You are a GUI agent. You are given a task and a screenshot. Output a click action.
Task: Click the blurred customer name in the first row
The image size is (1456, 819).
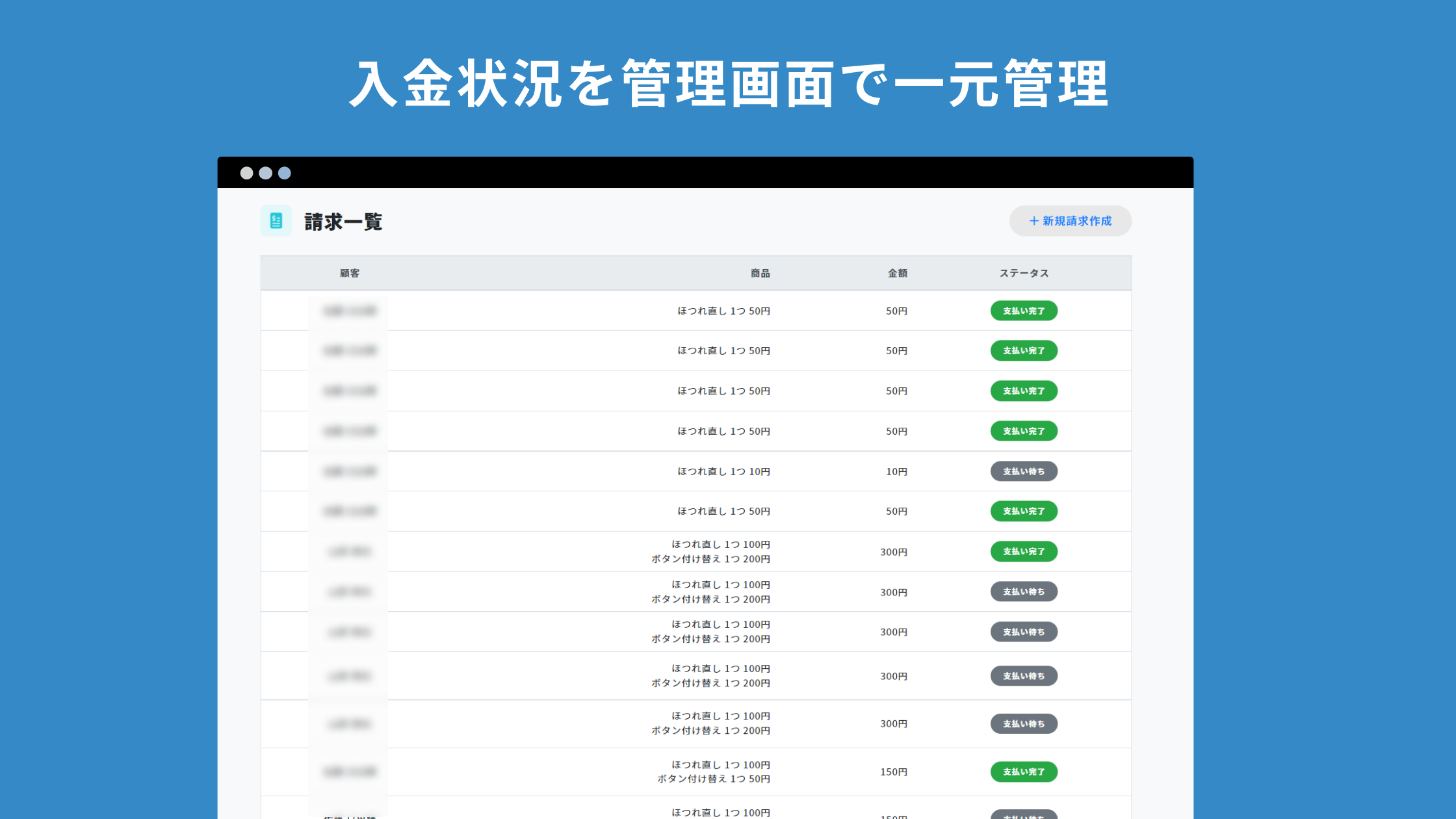click(x=350, y=311)
